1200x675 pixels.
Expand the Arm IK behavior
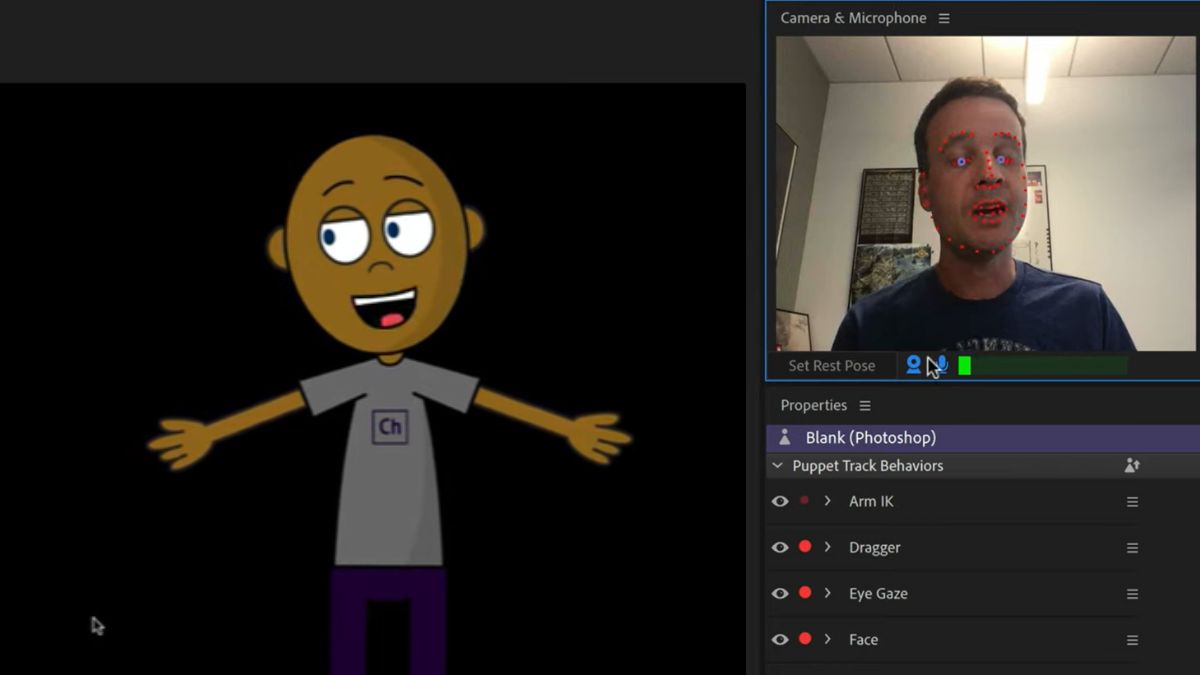point(828,501)
